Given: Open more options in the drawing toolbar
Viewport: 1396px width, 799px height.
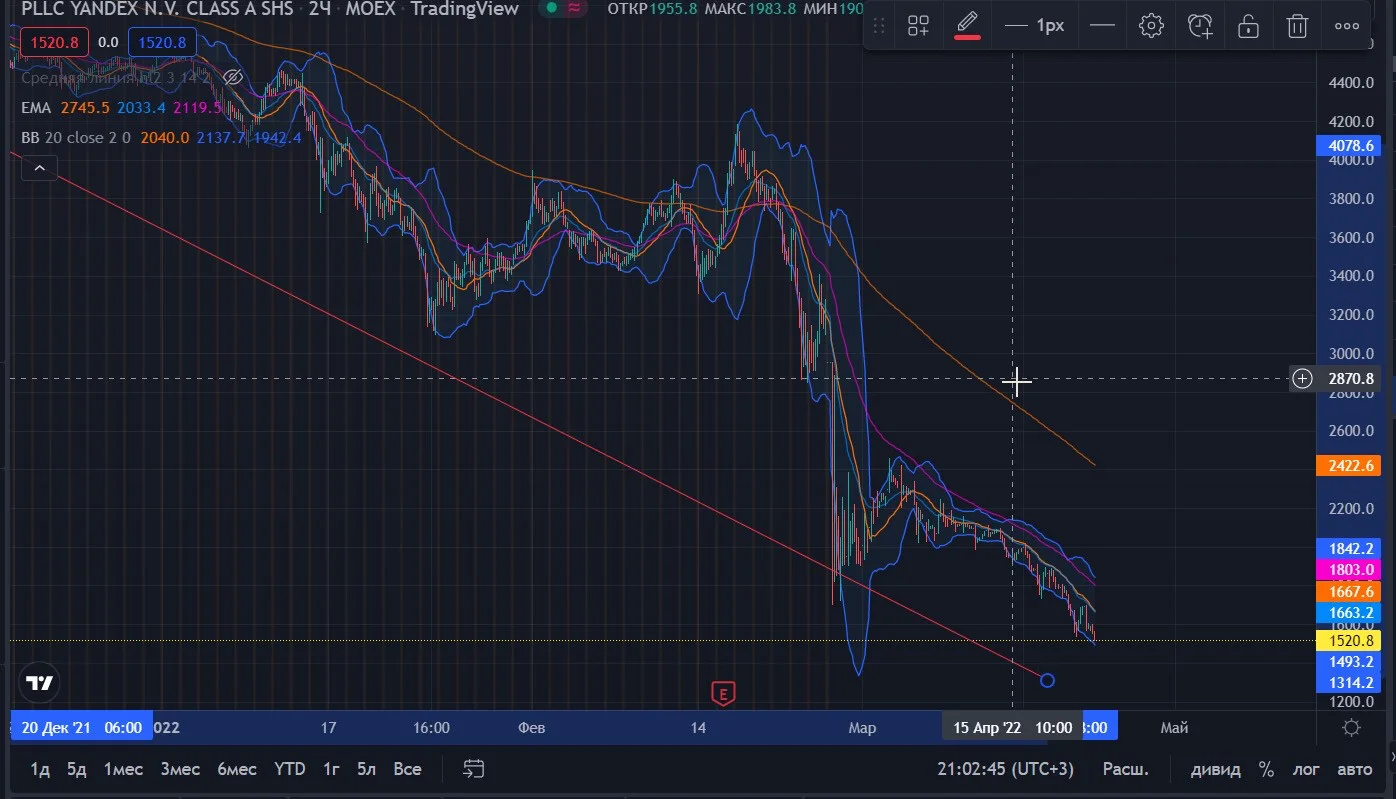Looking at the screenshot, I should [1346, 26].
